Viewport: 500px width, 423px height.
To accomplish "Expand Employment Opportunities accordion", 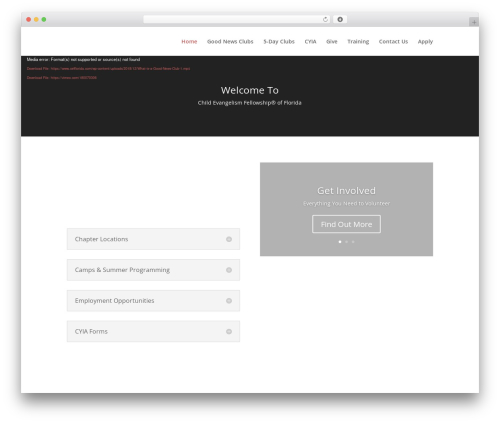I will click(153, 301).
